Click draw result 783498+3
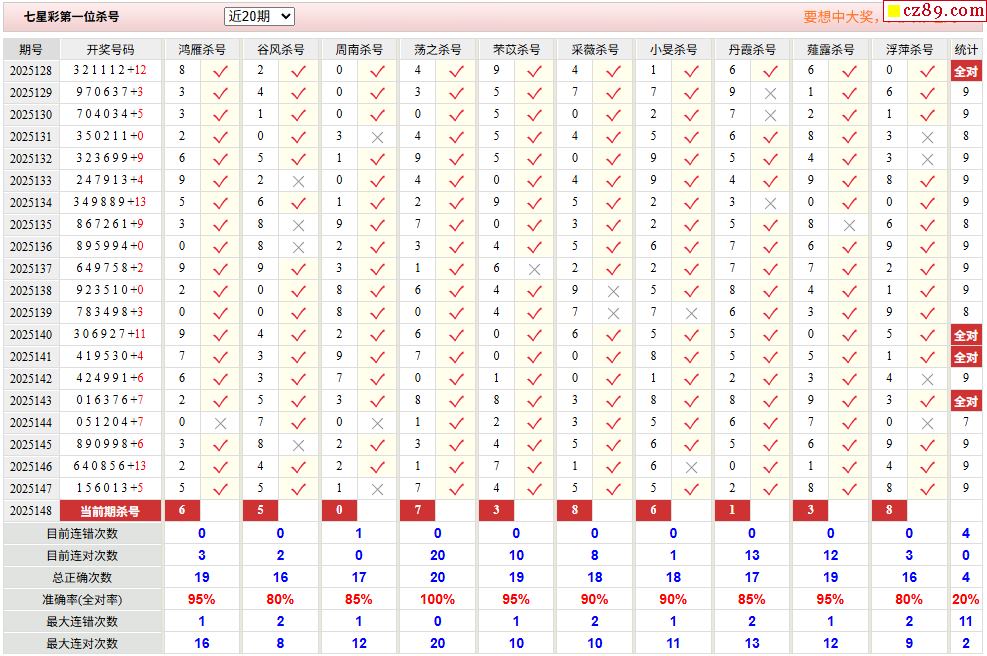This screenshot has height=656, width=987. coord(110,313)
